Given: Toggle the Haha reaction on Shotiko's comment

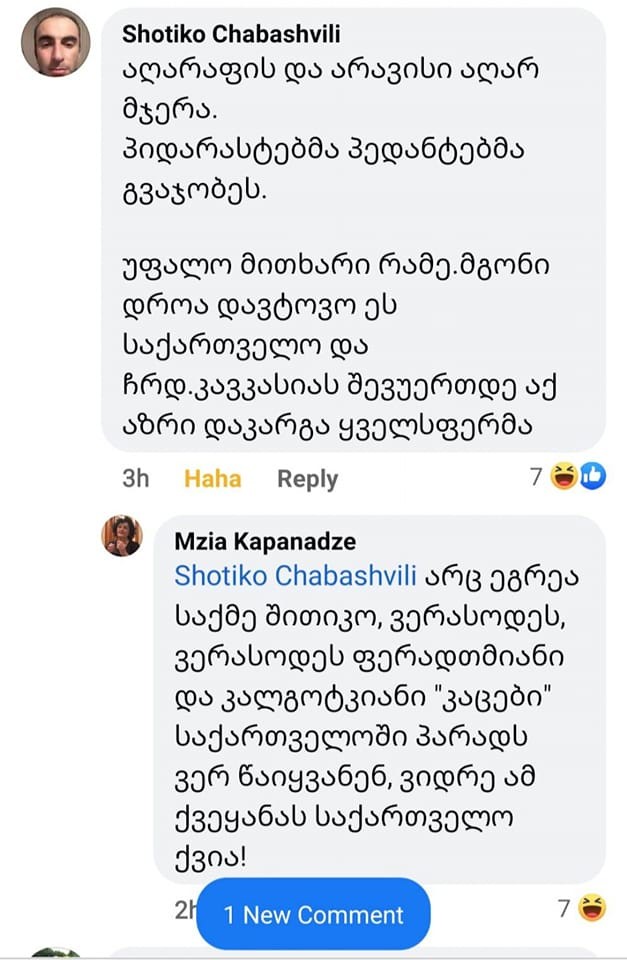Looking at the screenshot, I should (212, 479).
